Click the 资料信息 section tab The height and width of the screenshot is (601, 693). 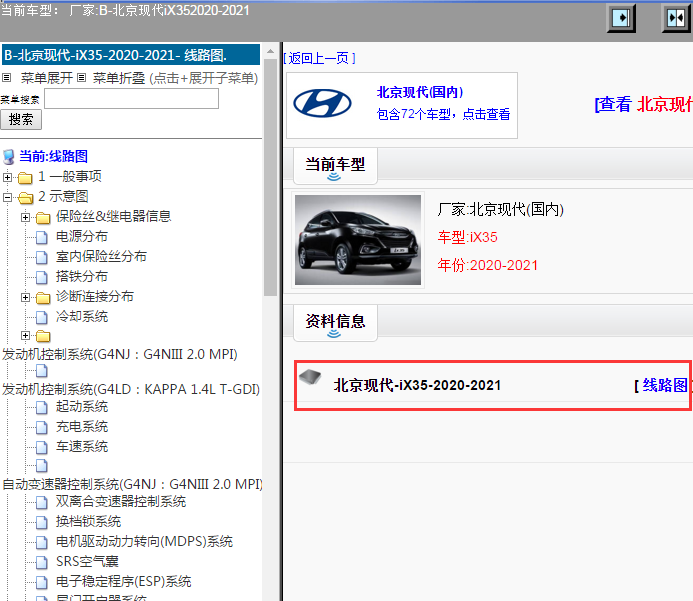335,323
